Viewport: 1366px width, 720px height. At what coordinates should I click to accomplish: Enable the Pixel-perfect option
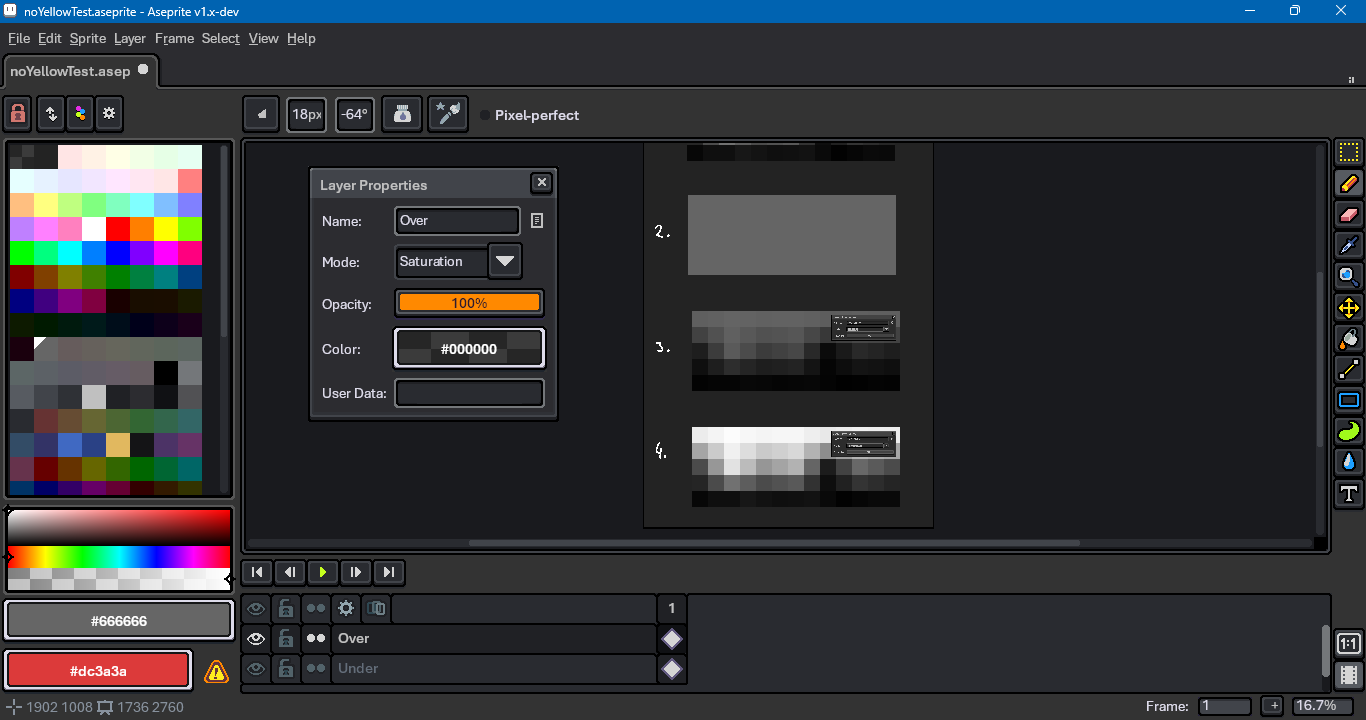[x=485, y=115]
